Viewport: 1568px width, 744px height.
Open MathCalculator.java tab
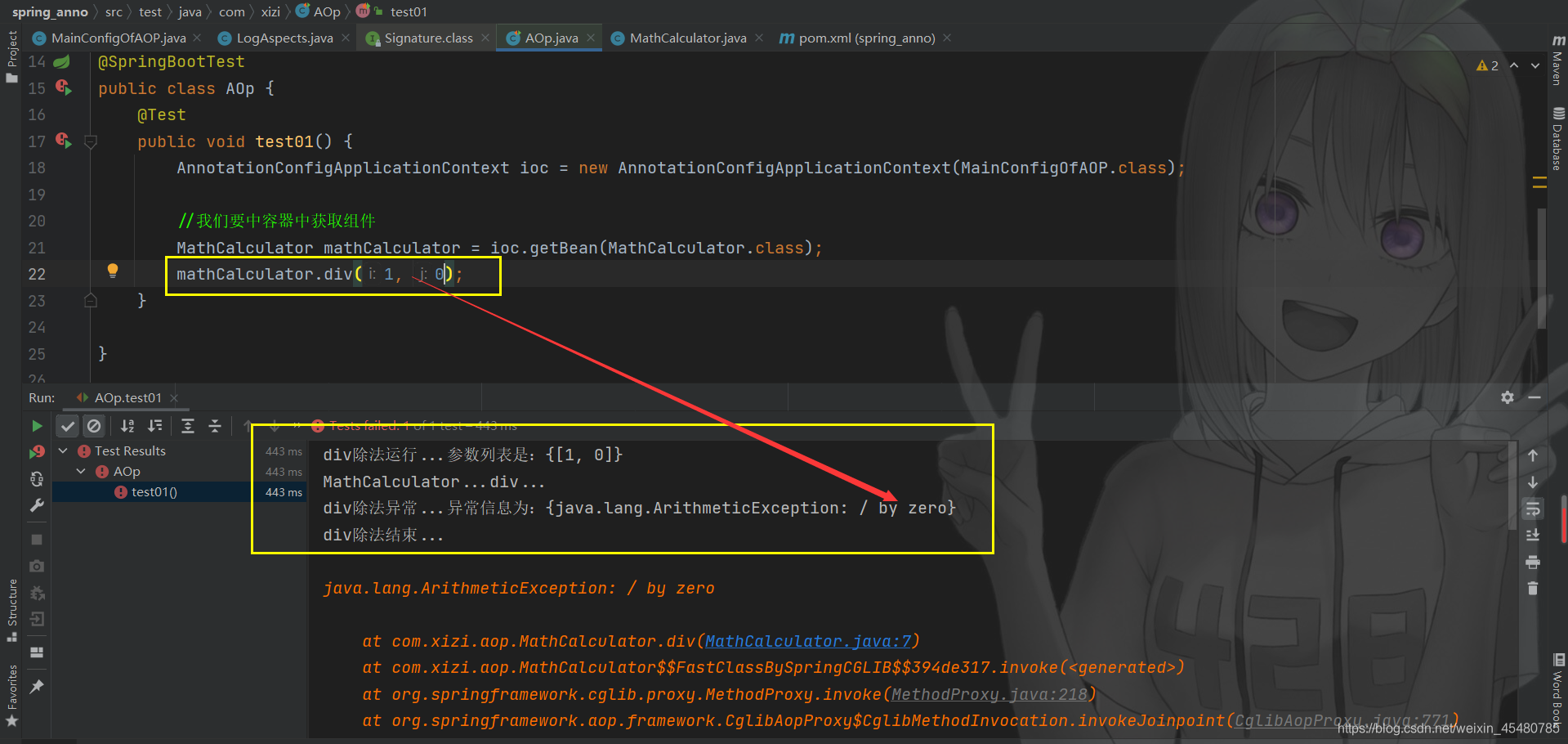(x=687, y=38)
